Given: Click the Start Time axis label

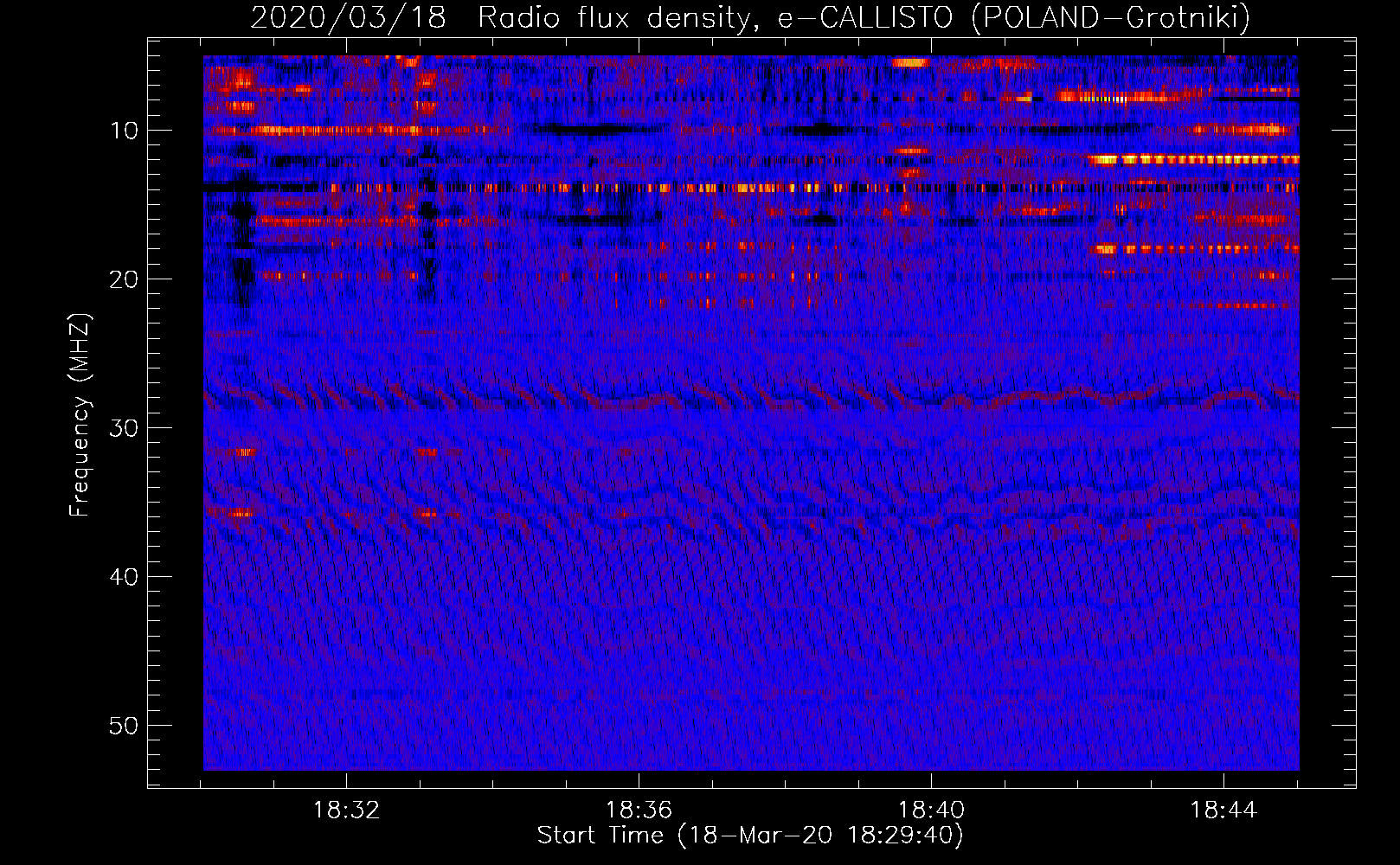Looking at the screenshot, I should click(x=750, y=836).
